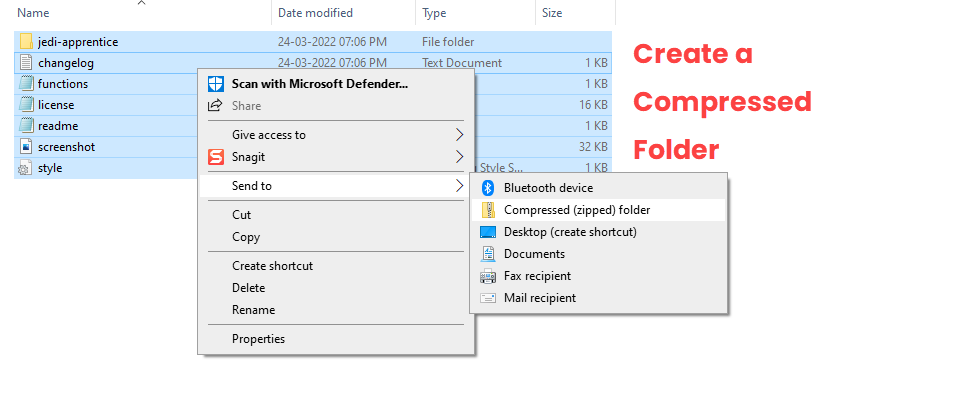
Task: Click the Bluetooth device icon
Action: click(488, 188)
